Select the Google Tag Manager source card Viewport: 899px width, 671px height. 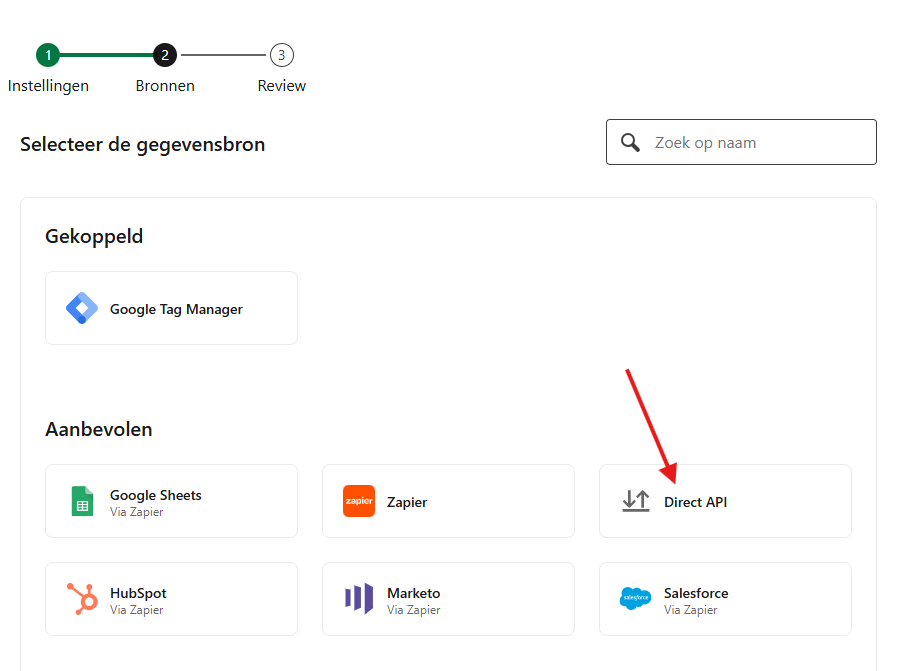click(x=172, y=308)
